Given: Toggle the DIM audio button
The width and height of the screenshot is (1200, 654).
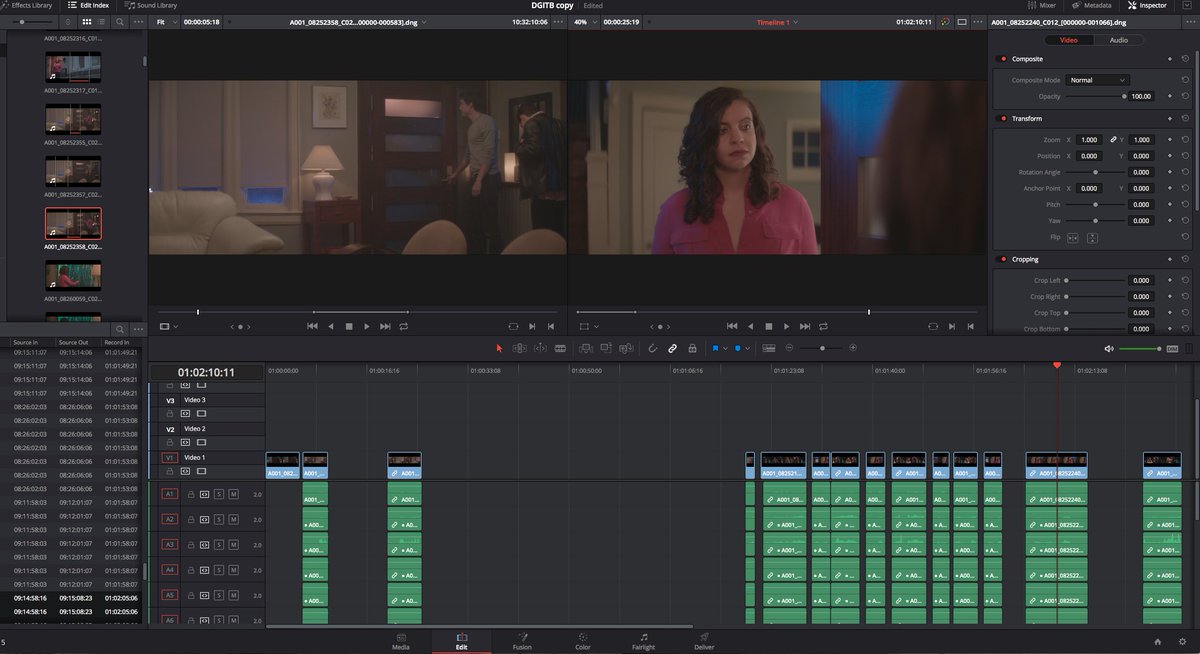Looking at the screenshot, I should (1173, 349).
